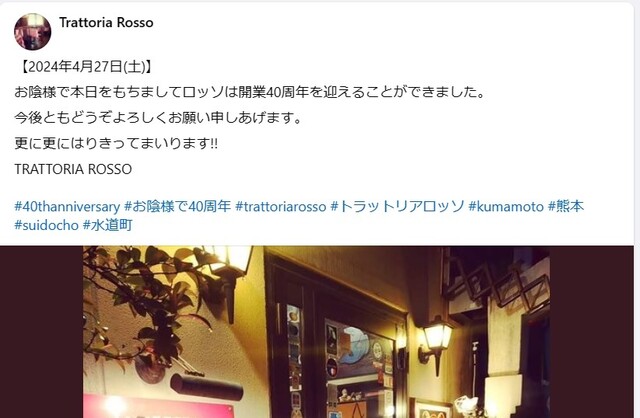Open hashtag #水道町

[x=108, y=225]
